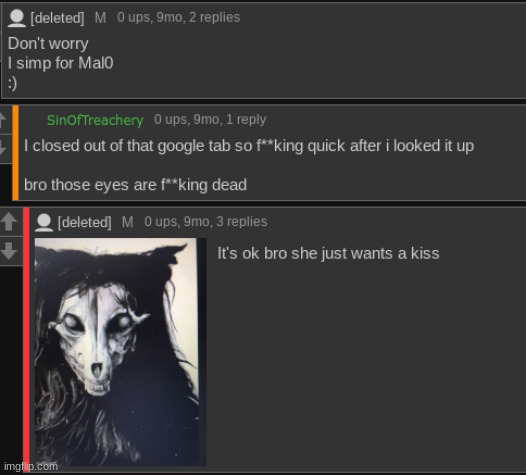Click the "those eyes are f**king dead" text

pyautogui.click(x=149, y=185)
